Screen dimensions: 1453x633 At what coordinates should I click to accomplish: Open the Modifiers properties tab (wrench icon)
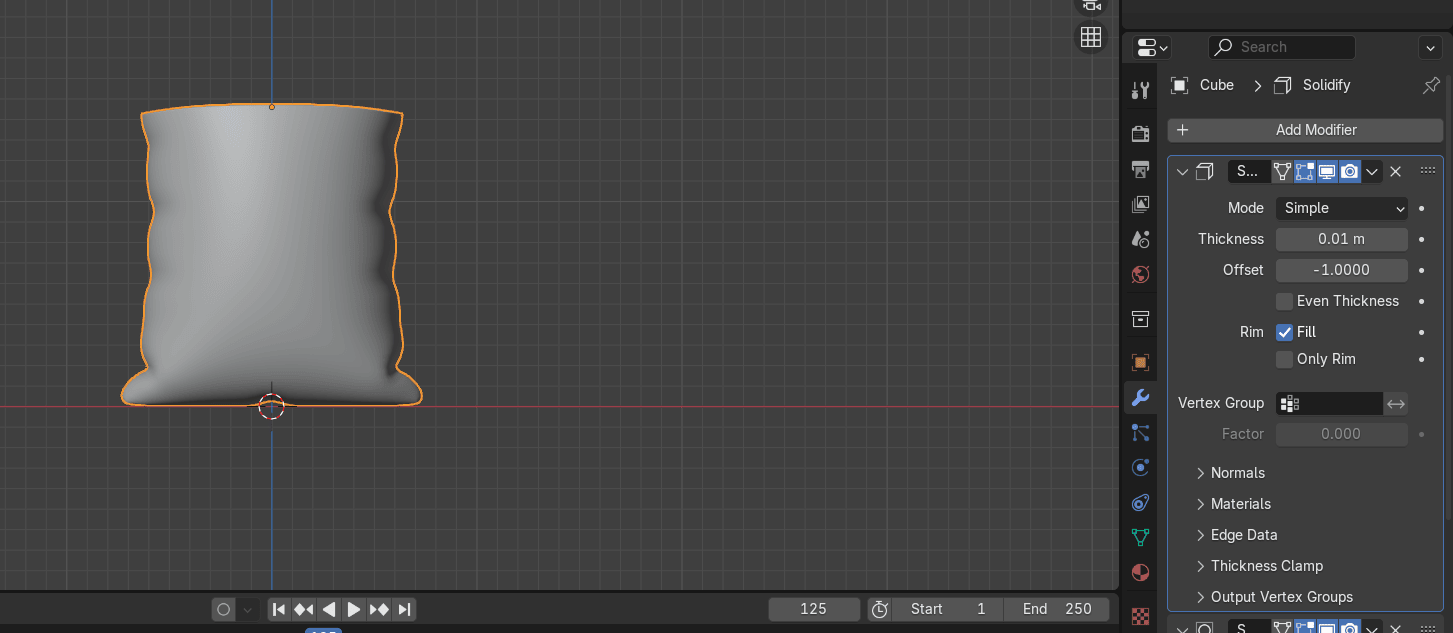(1140, 398)
